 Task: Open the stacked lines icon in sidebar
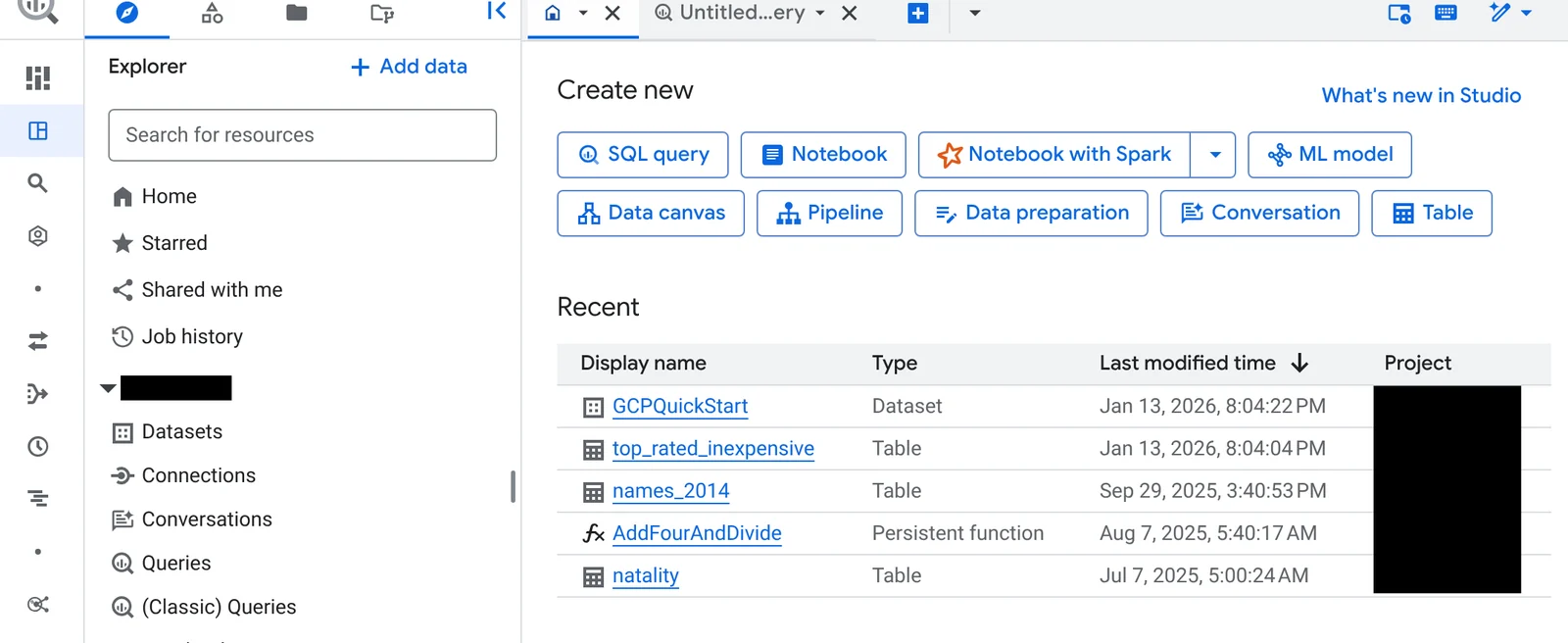pyautogui.click(x=38, y=499)
